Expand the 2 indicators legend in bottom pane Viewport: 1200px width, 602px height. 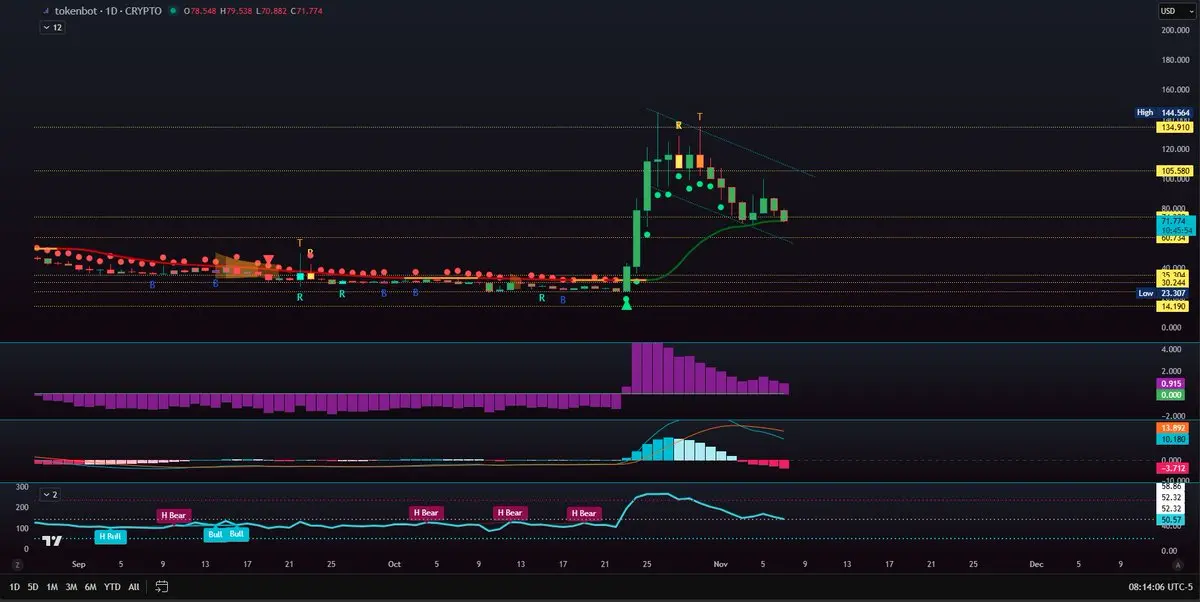tap(52, 494)
